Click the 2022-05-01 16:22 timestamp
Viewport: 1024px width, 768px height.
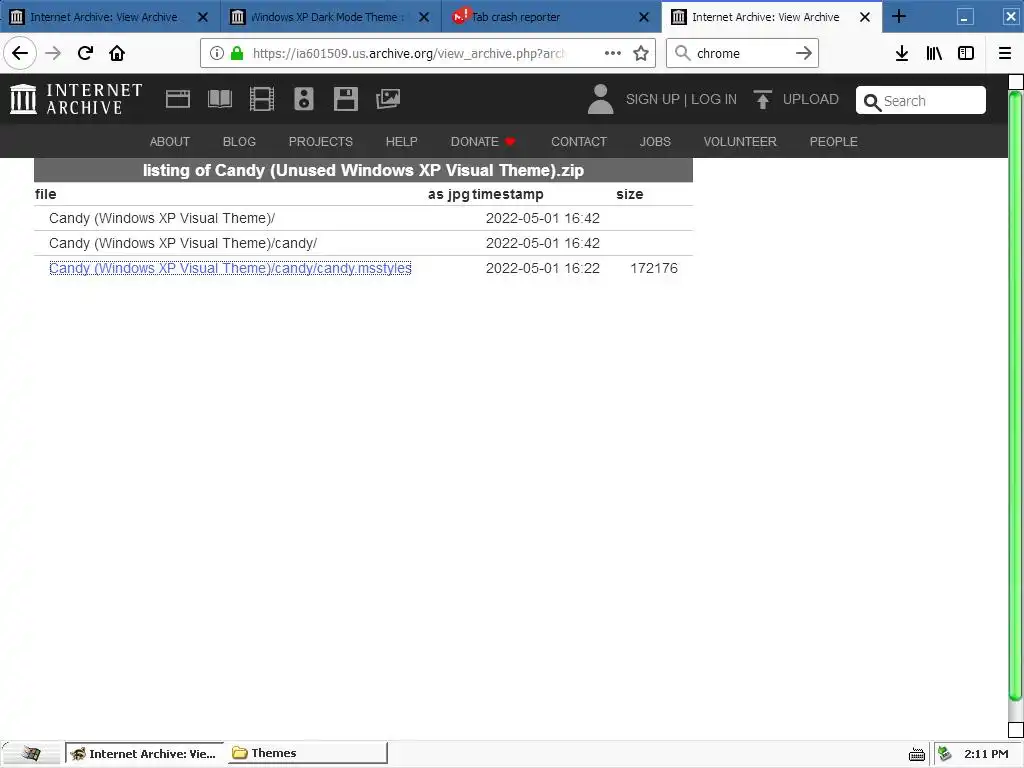(543, 268)
